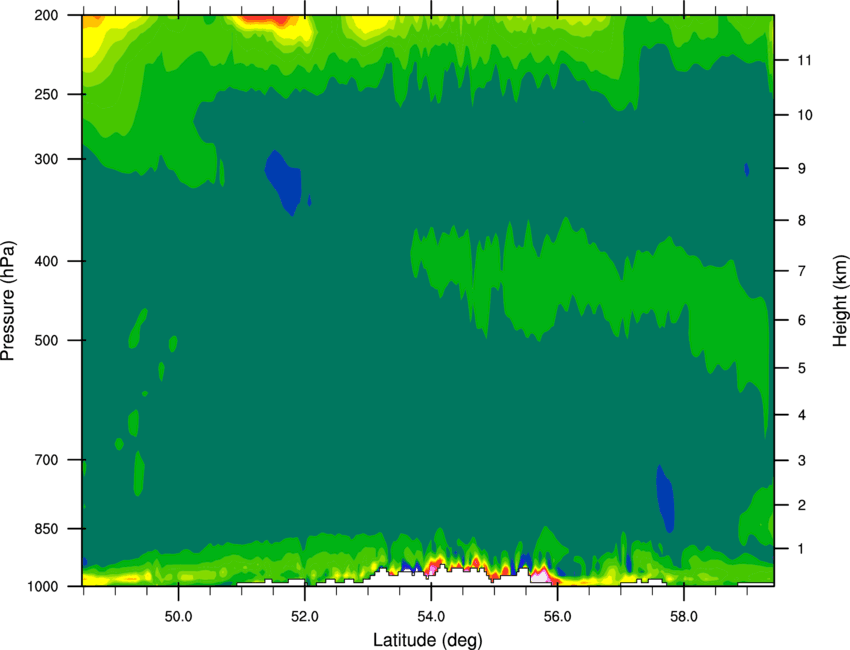Viewport: 850px width, 650px height.
Task: Pick the 6 km height label
Action: (x=802, y=320)
